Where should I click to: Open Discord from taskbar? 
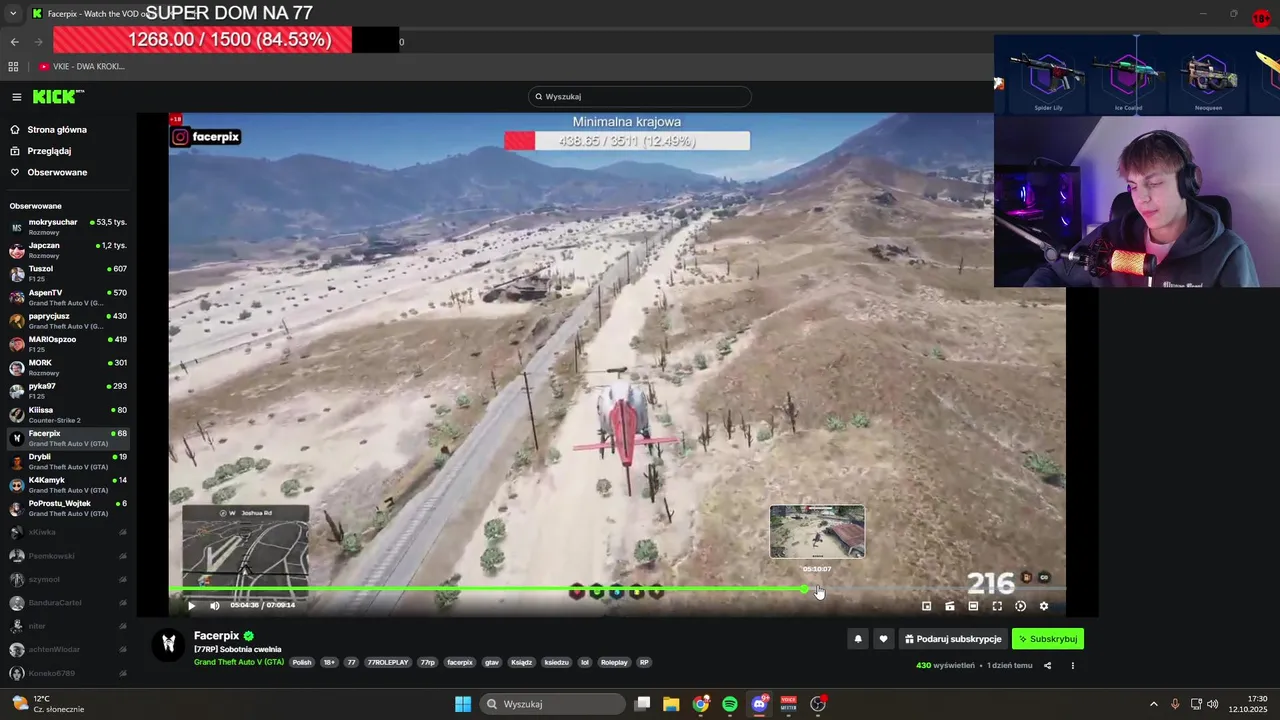[x=759, y=704]
